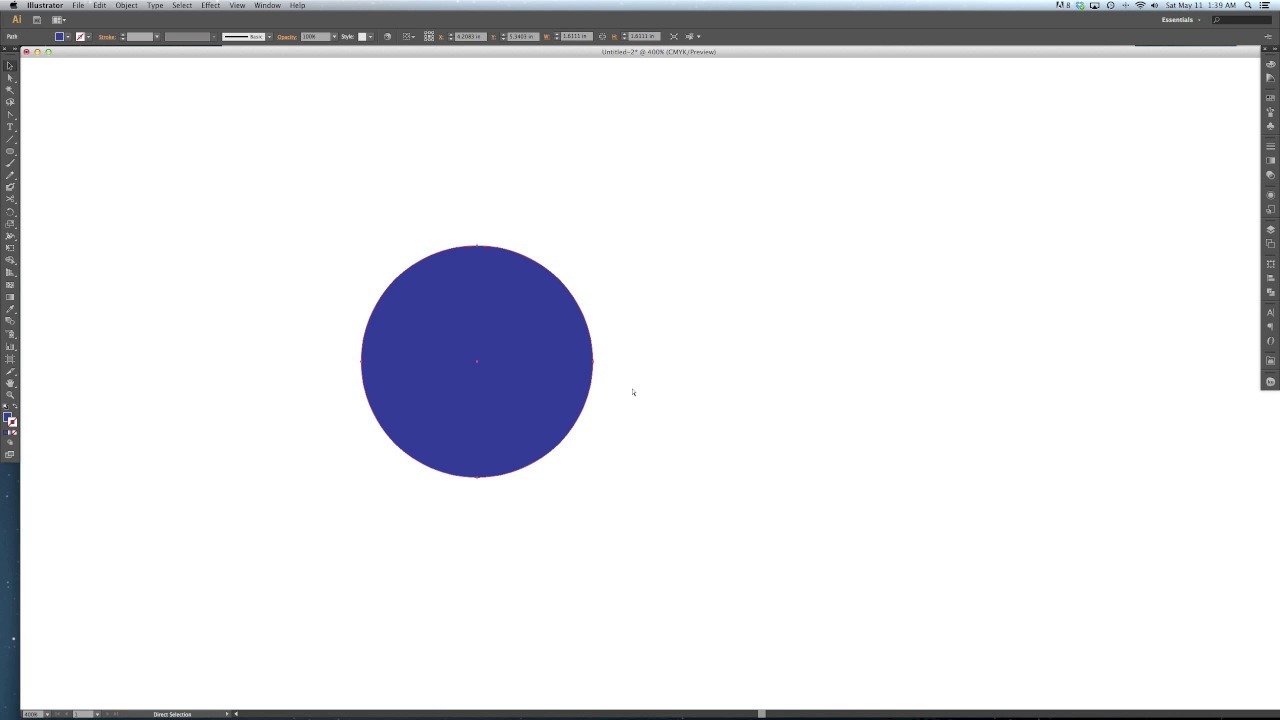Toggle constrain width and height proportions
Image resolution: width=1280 pixels, height=720 pixels.
[x=602, y=37]
